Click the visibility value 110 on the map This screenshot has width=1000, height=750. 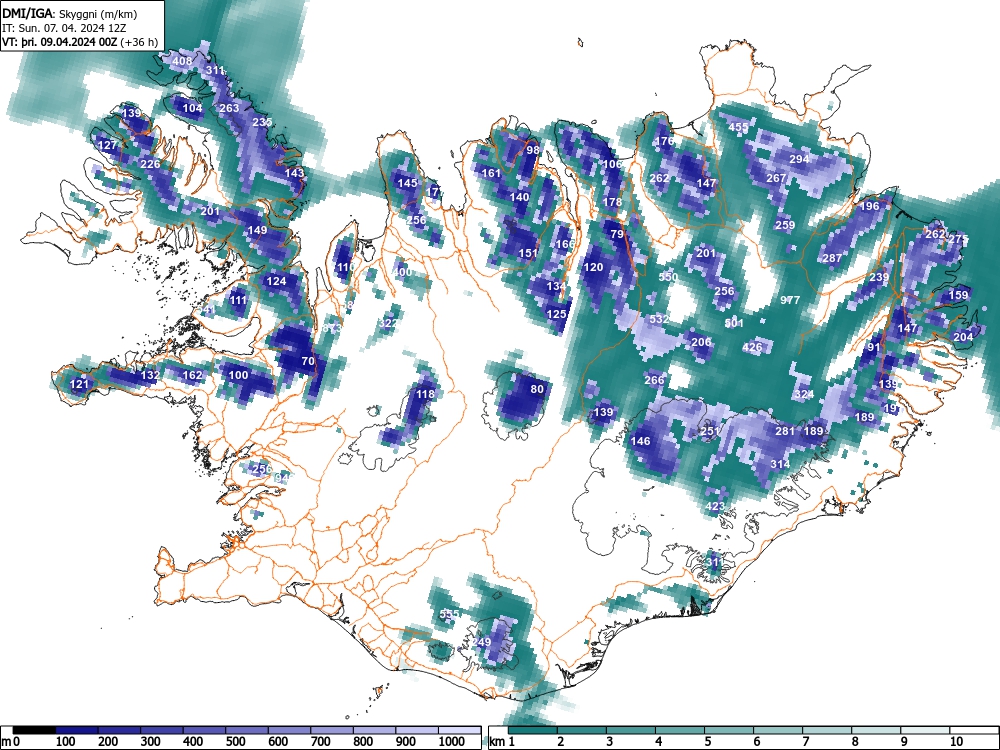pyautogui.click(x=345, y=267)
